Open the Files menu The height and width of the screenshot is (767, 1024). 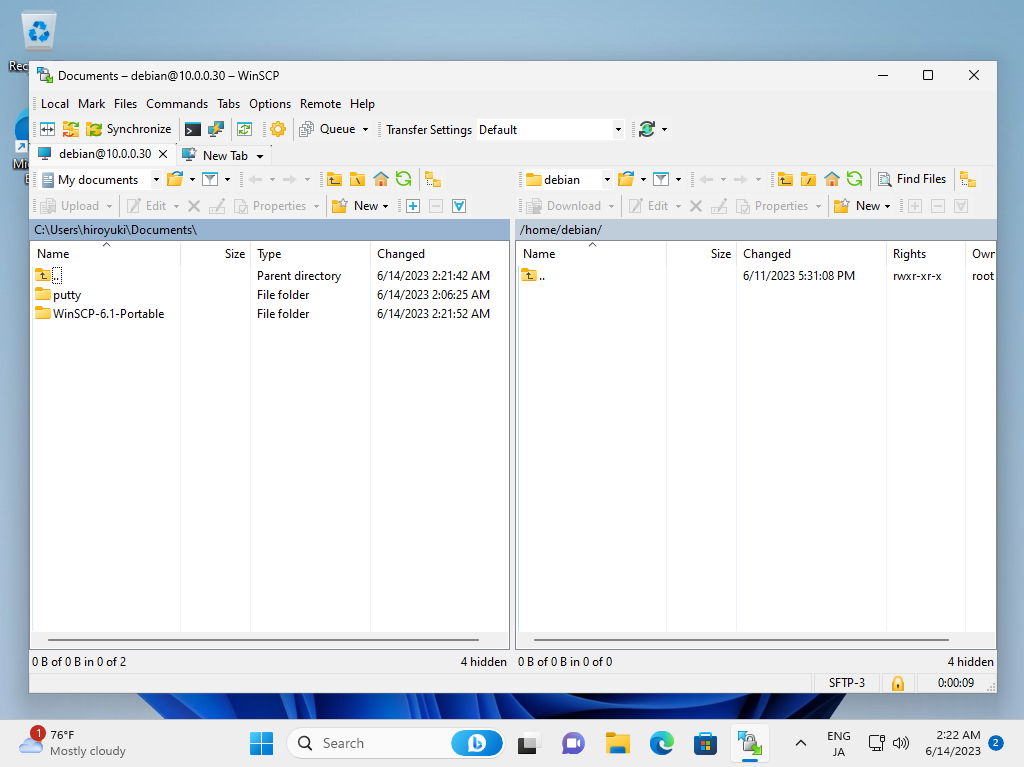pyautogui.click(x=125, y=104)
